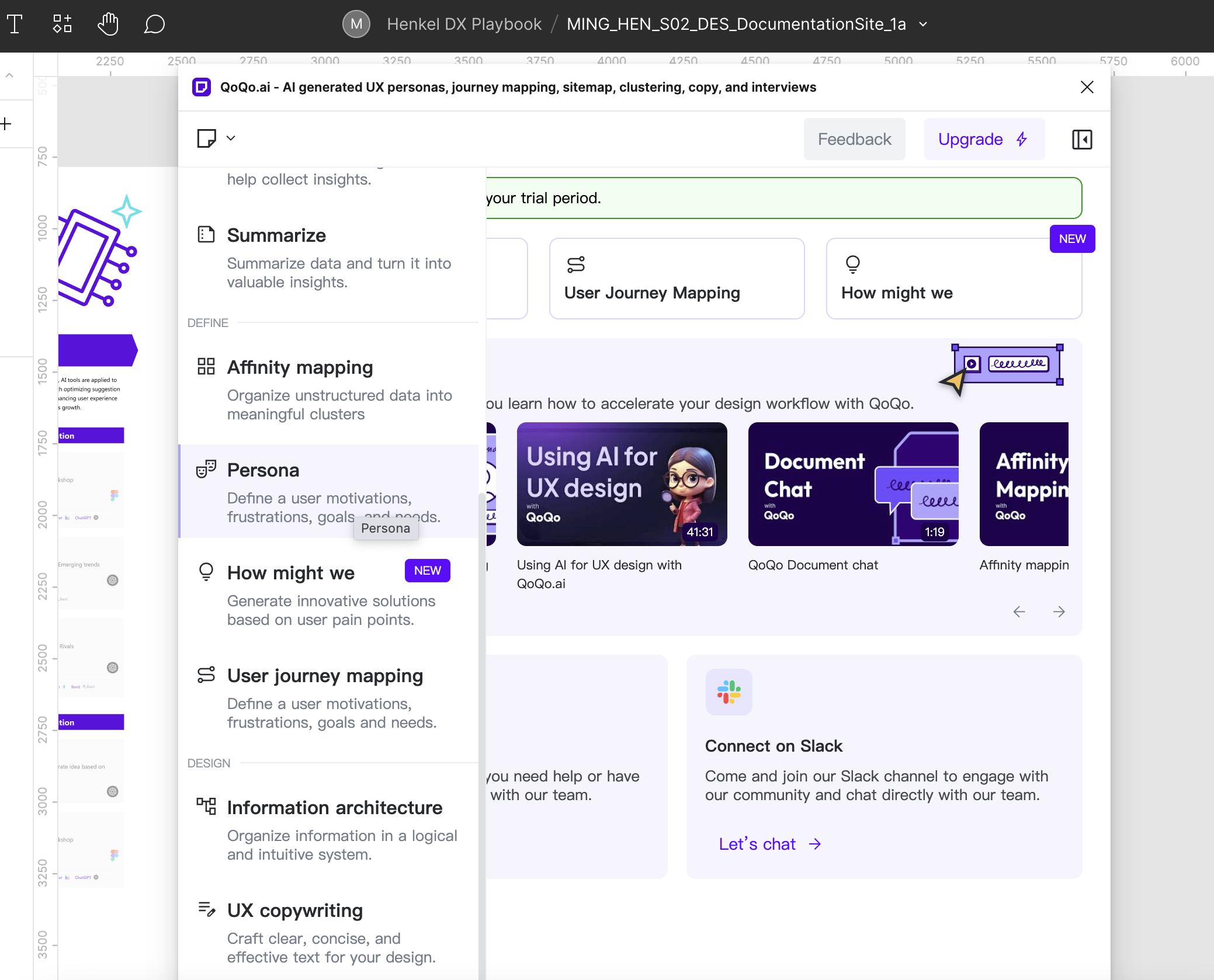This screenshot has width=1214, height=980.
Task: Select the Hand tool
Action: [108, 24]
